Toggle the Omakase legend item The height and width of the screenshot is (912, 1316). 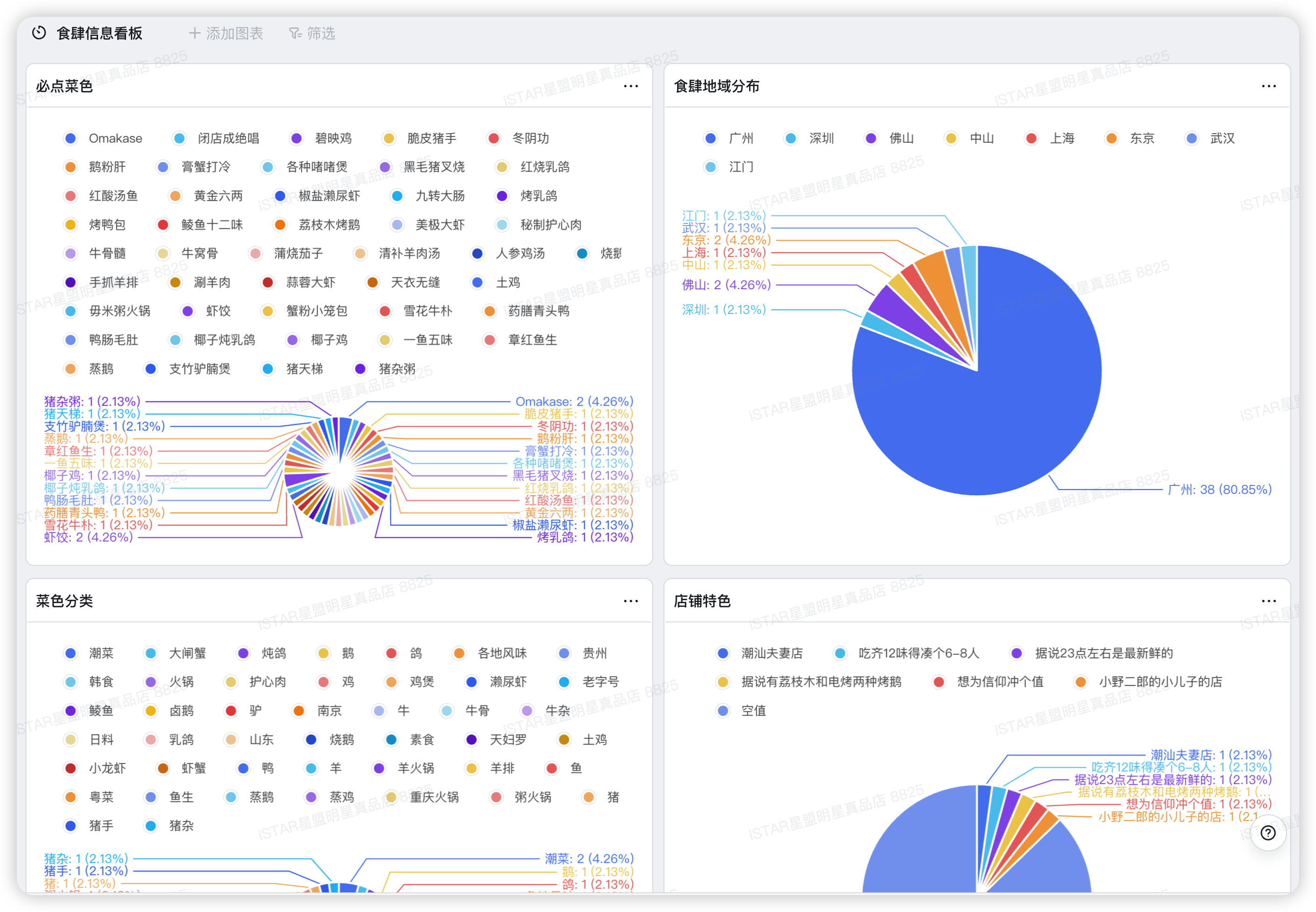(x=103, y=138)
